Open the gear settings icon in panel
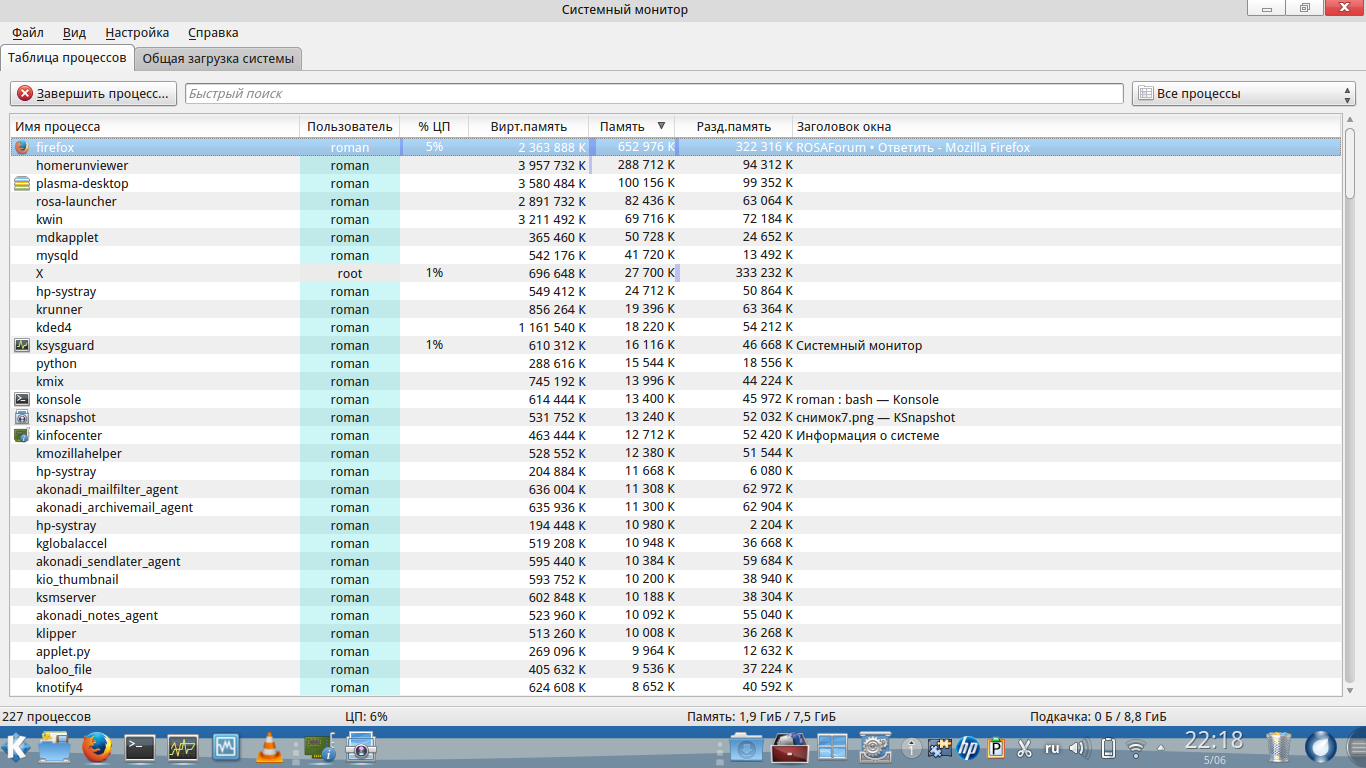 coord(875,747)
